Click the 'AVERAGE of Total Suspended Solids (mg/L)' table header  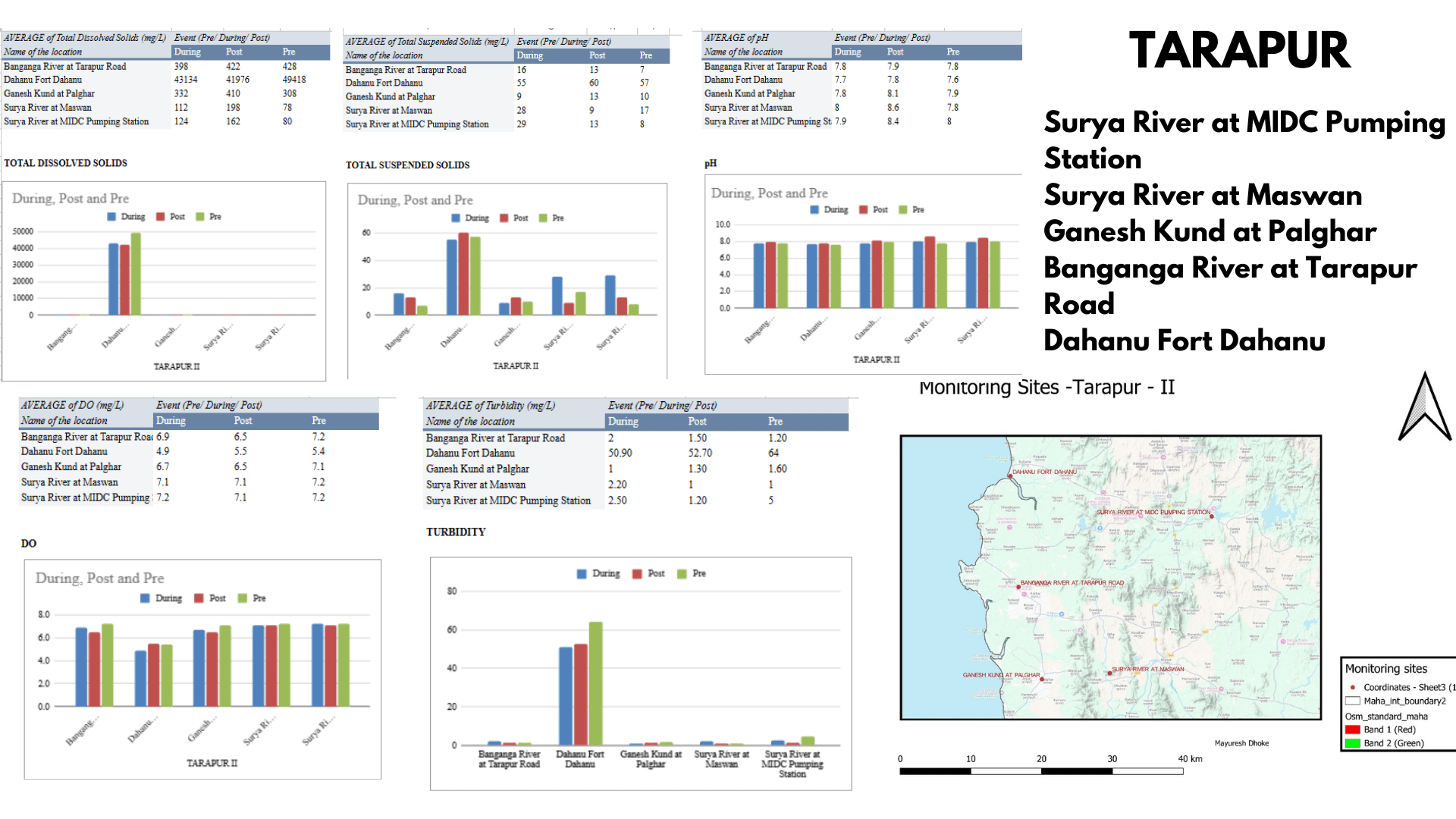click(427, 42)
